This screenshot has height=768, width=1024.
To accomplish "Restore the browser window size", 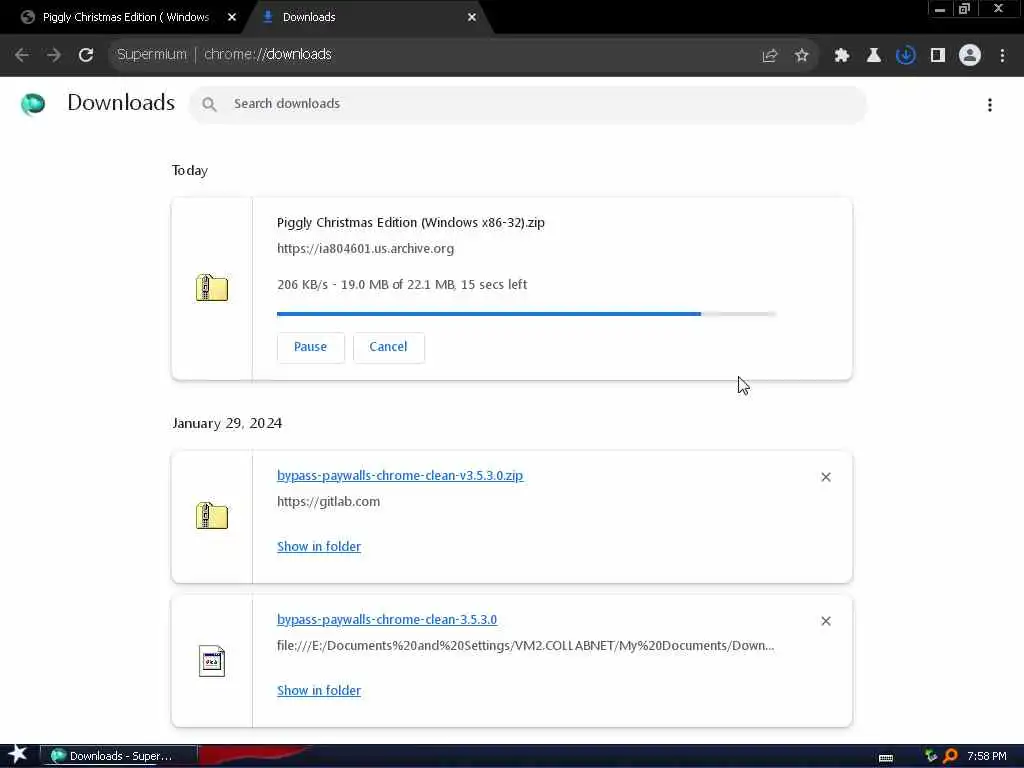I will click(965, 9).
